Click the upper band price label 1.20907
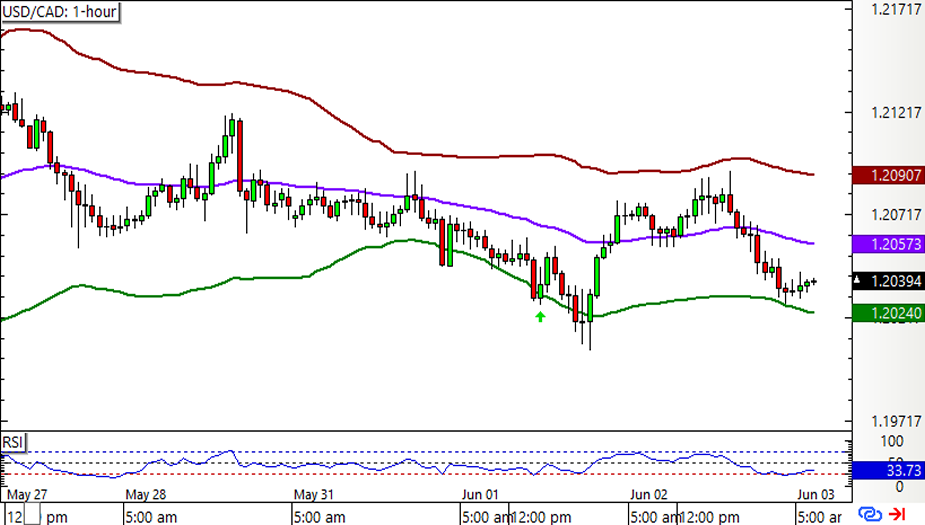Screen dimensions: 925x525 (x=889, y=175)
